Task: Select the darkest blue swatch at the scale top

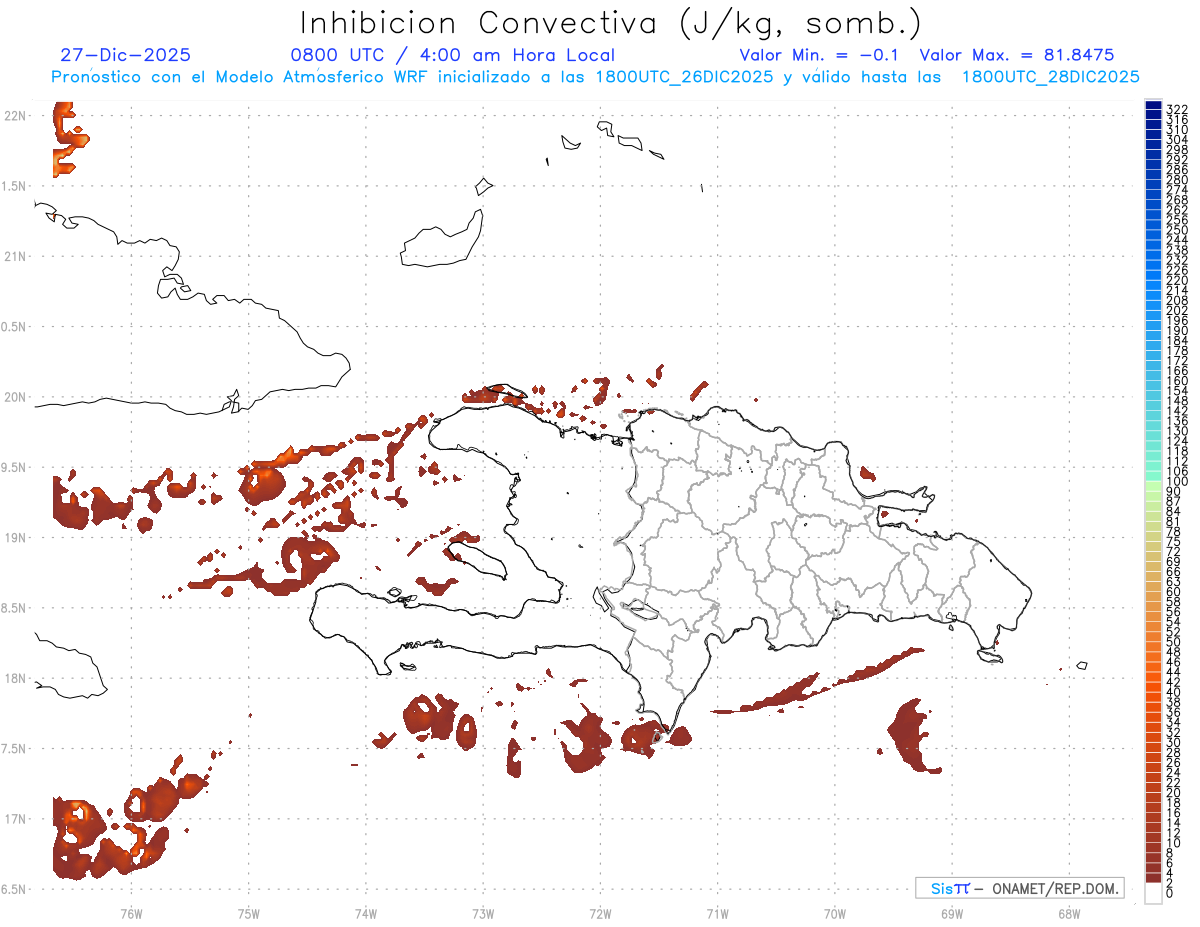Action: click(x=1153, y=106)
